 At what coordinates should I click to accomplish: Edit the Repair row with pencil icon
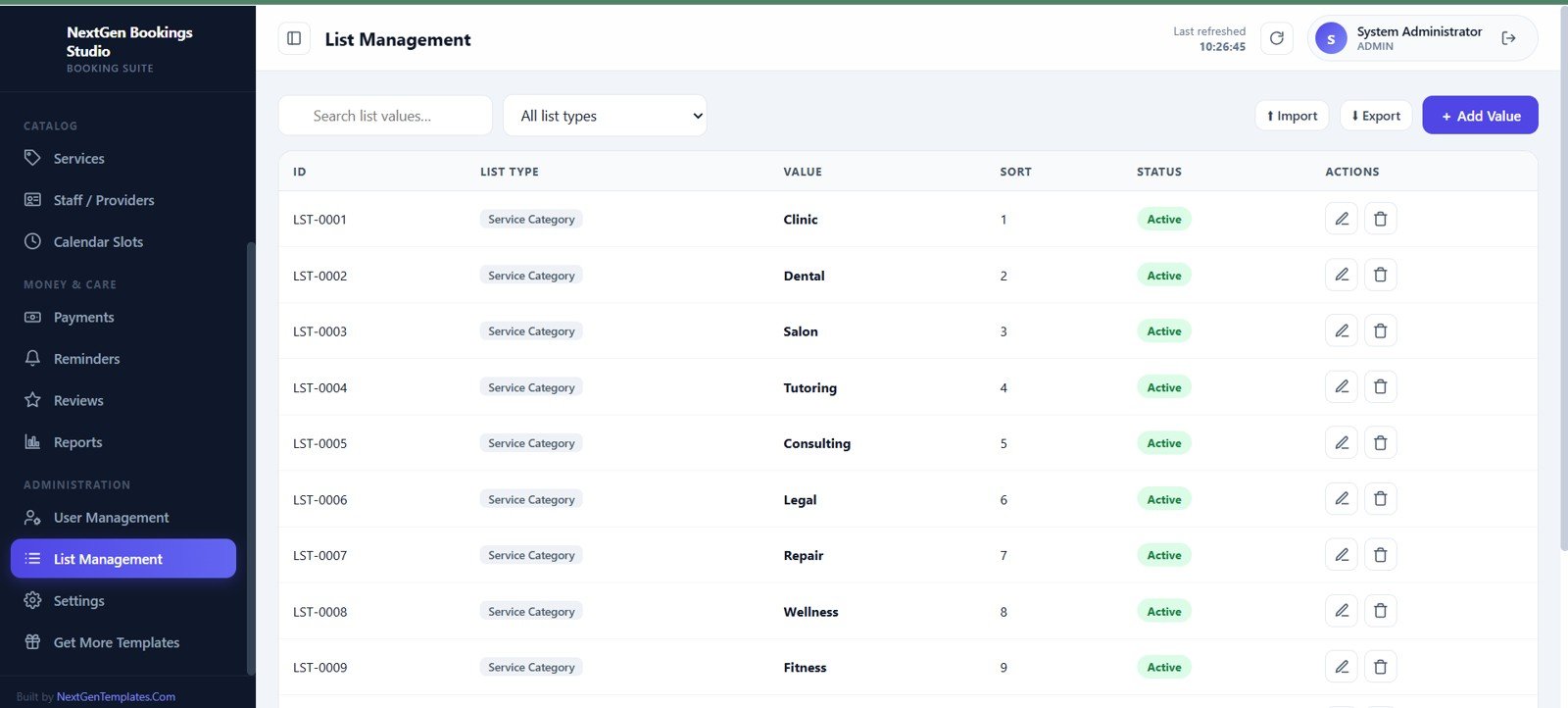(1342, 554)
